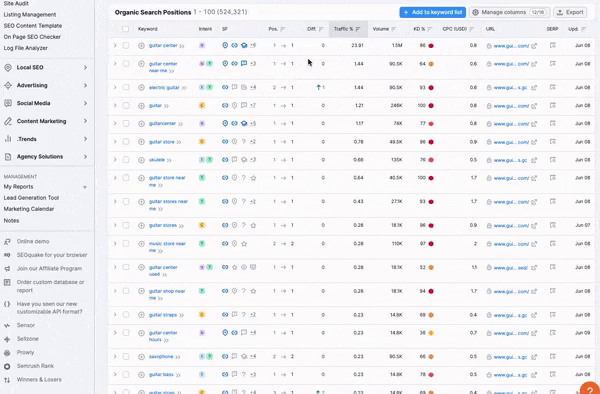Add new report with plus icon beside My Reports
This screenshot has height=394, width=600.
point(85,187)
